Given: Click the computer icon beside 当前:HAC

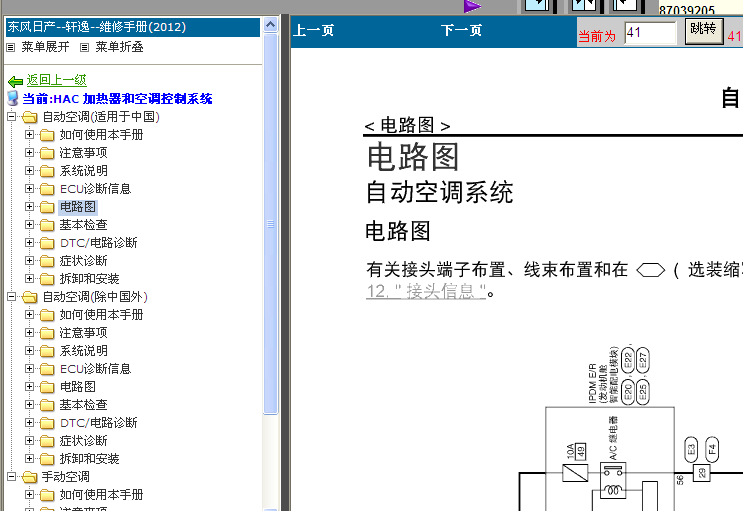Looking at the screenshot, I should pos(13,99).
